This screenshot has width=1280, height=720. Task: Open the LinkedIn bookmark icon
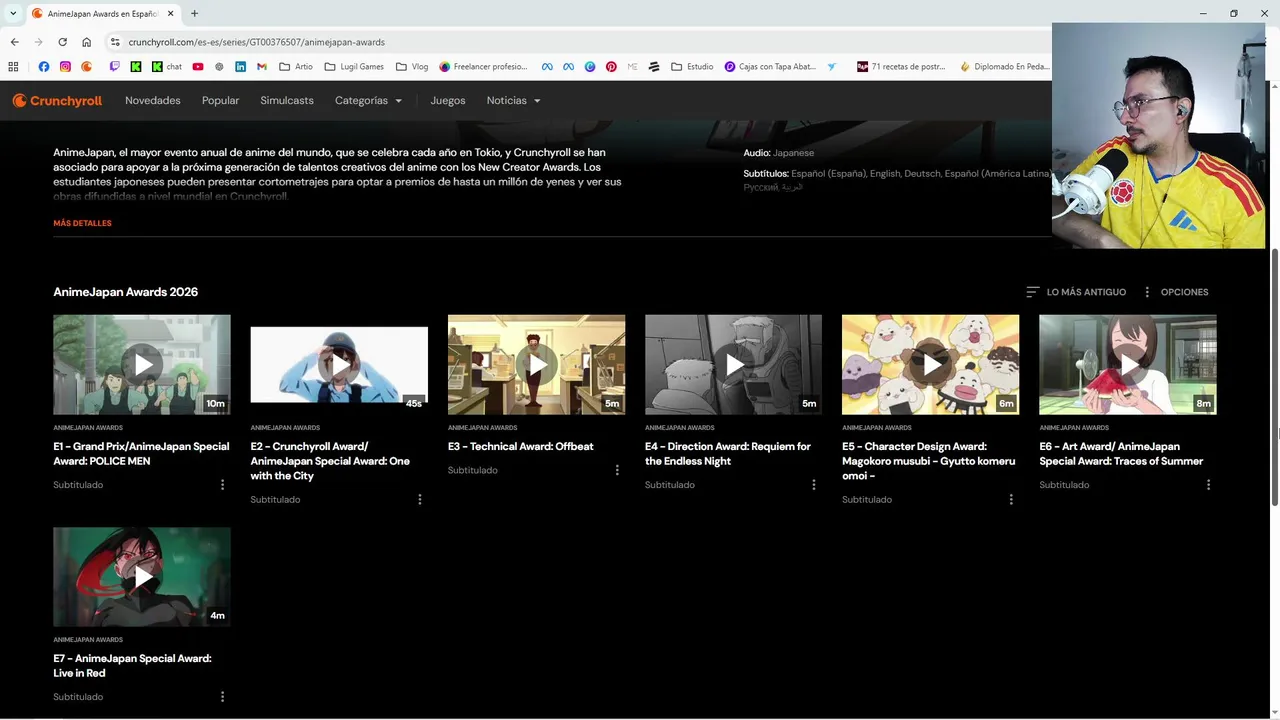tap(240, 67)
